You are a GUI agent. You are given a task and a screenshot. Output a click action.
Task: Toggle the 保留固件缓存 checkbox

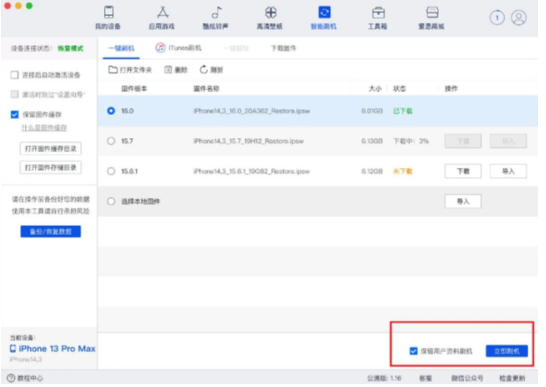pyautogui.click(x=15, y=115)
